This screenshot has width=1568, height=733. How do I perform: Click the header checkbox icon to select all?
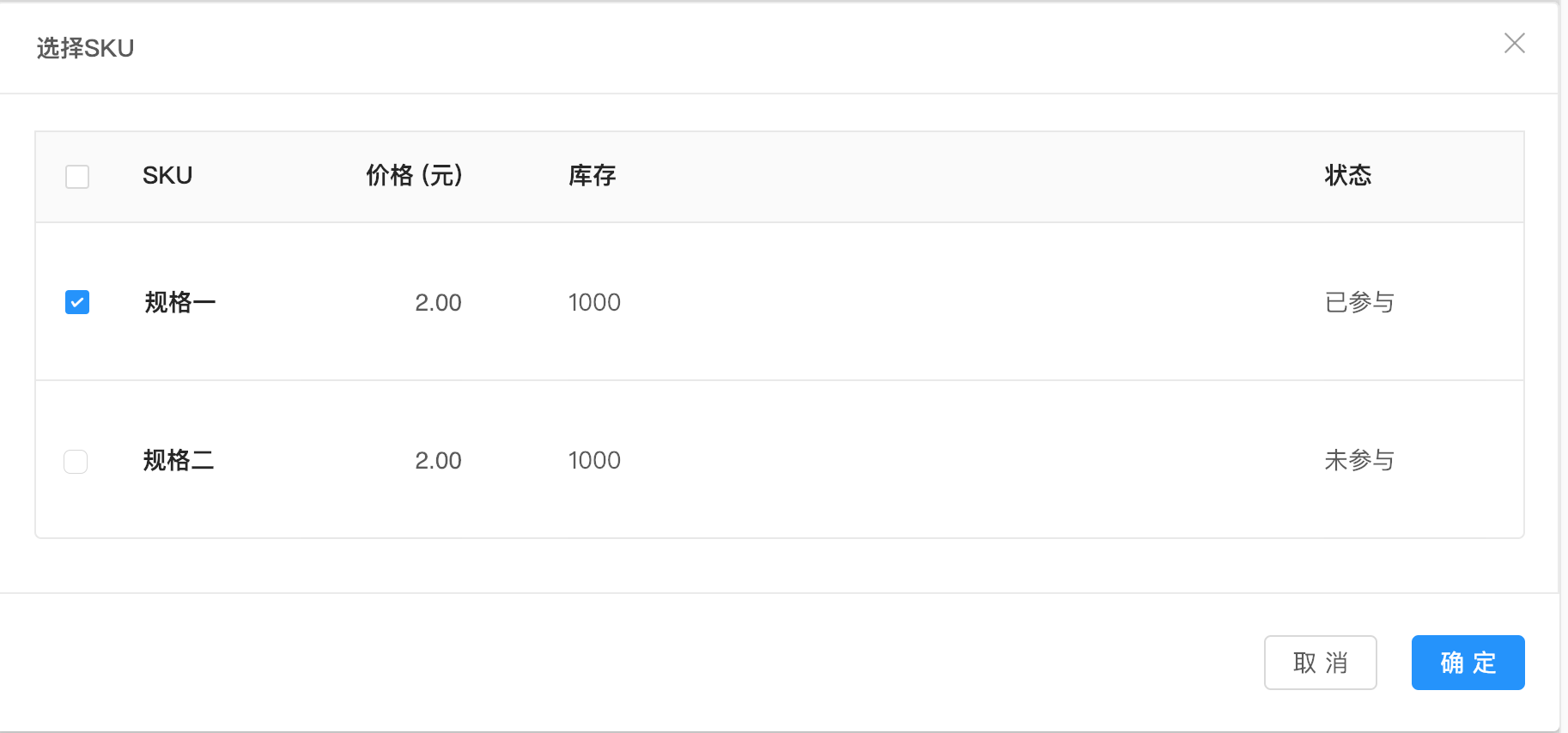click(76, 176)
